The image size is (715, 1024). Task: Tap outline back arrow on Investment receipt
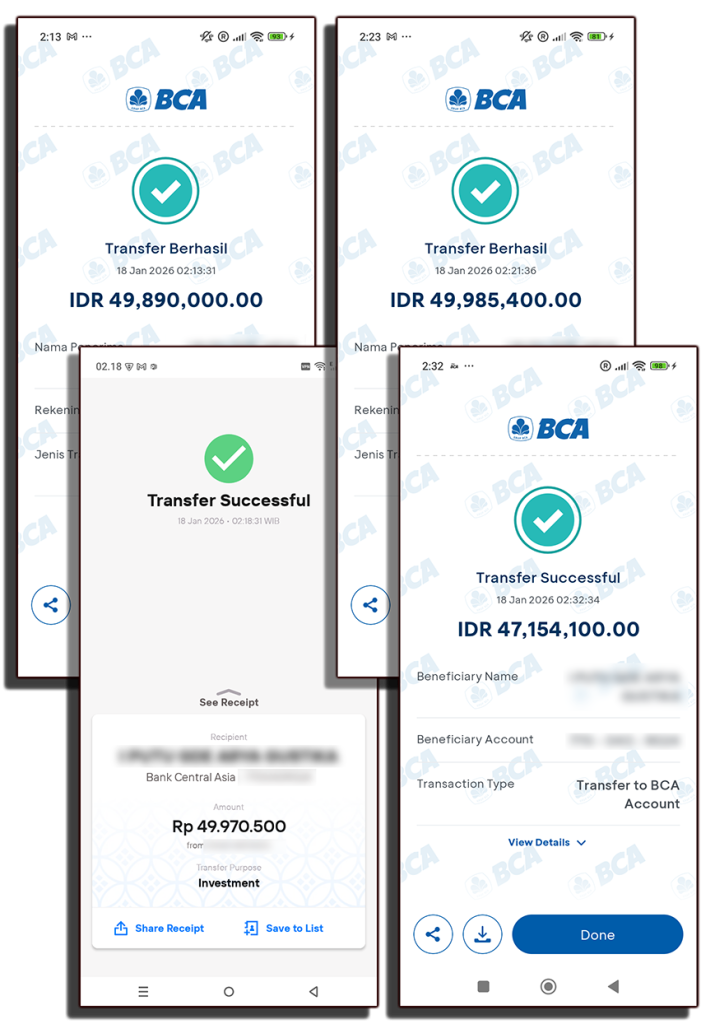click(313, 991)
